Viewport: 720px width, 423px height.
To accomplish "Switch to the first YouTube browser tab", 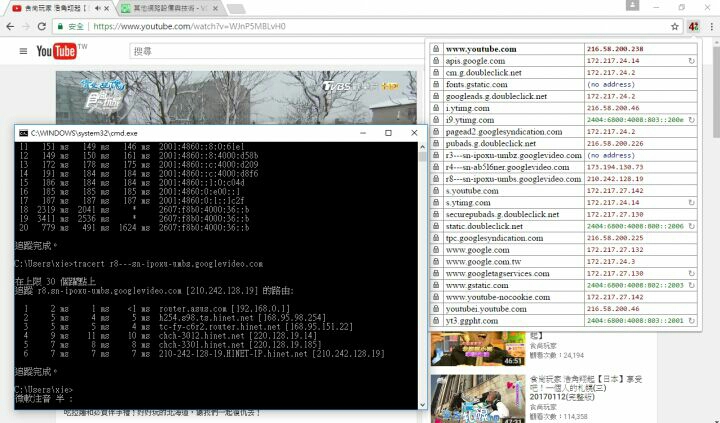I will (59, 8).
